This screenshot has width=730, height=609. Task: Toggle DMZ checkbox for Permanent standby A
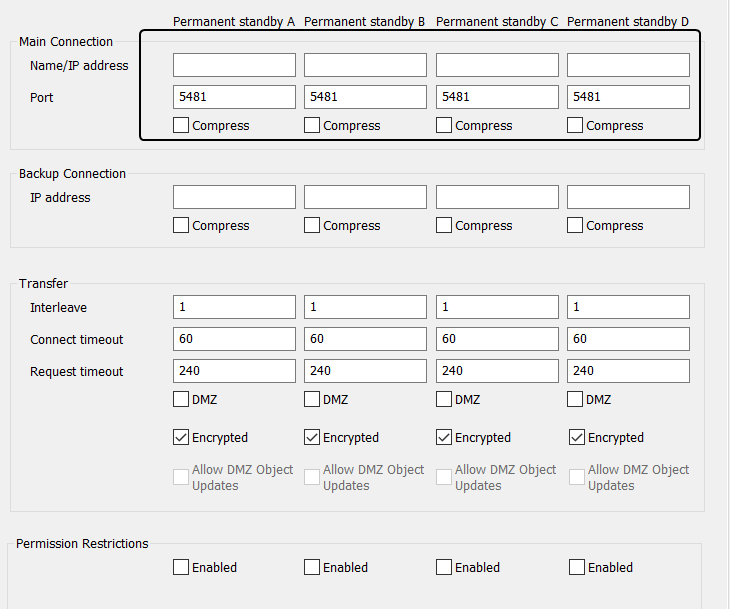click(x=181, y=400)
